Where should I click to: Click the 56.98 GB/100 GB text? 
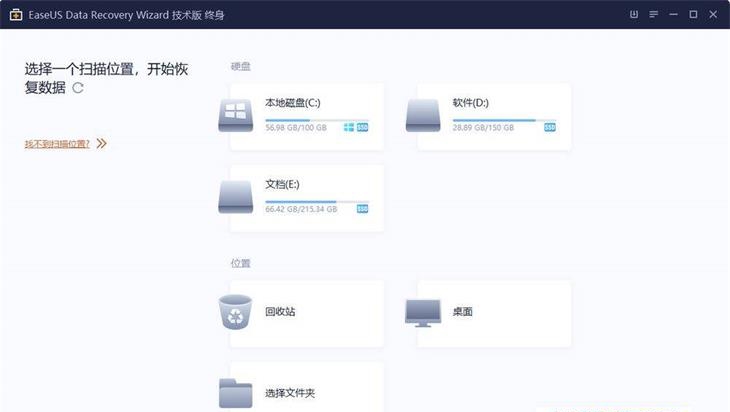(296, 128)
